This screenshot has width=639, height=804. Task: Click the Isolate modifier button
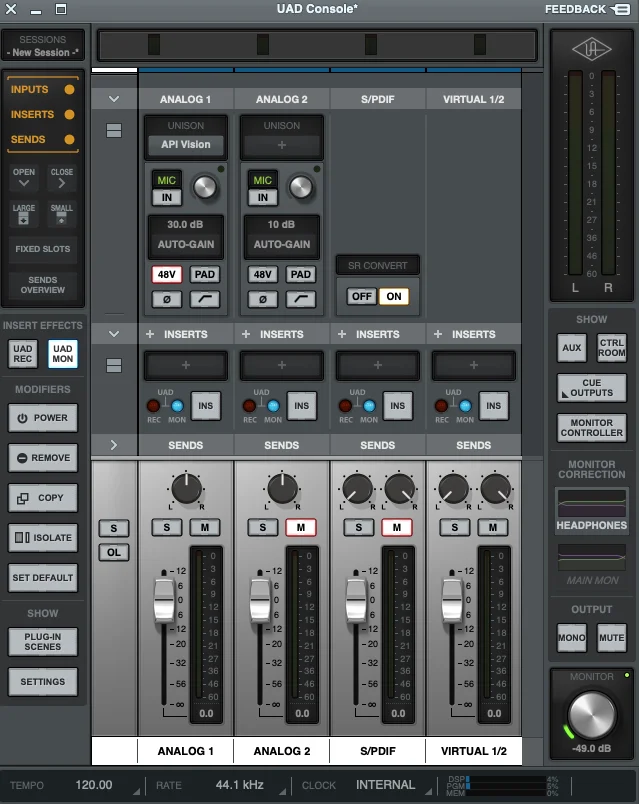[43, 538]
